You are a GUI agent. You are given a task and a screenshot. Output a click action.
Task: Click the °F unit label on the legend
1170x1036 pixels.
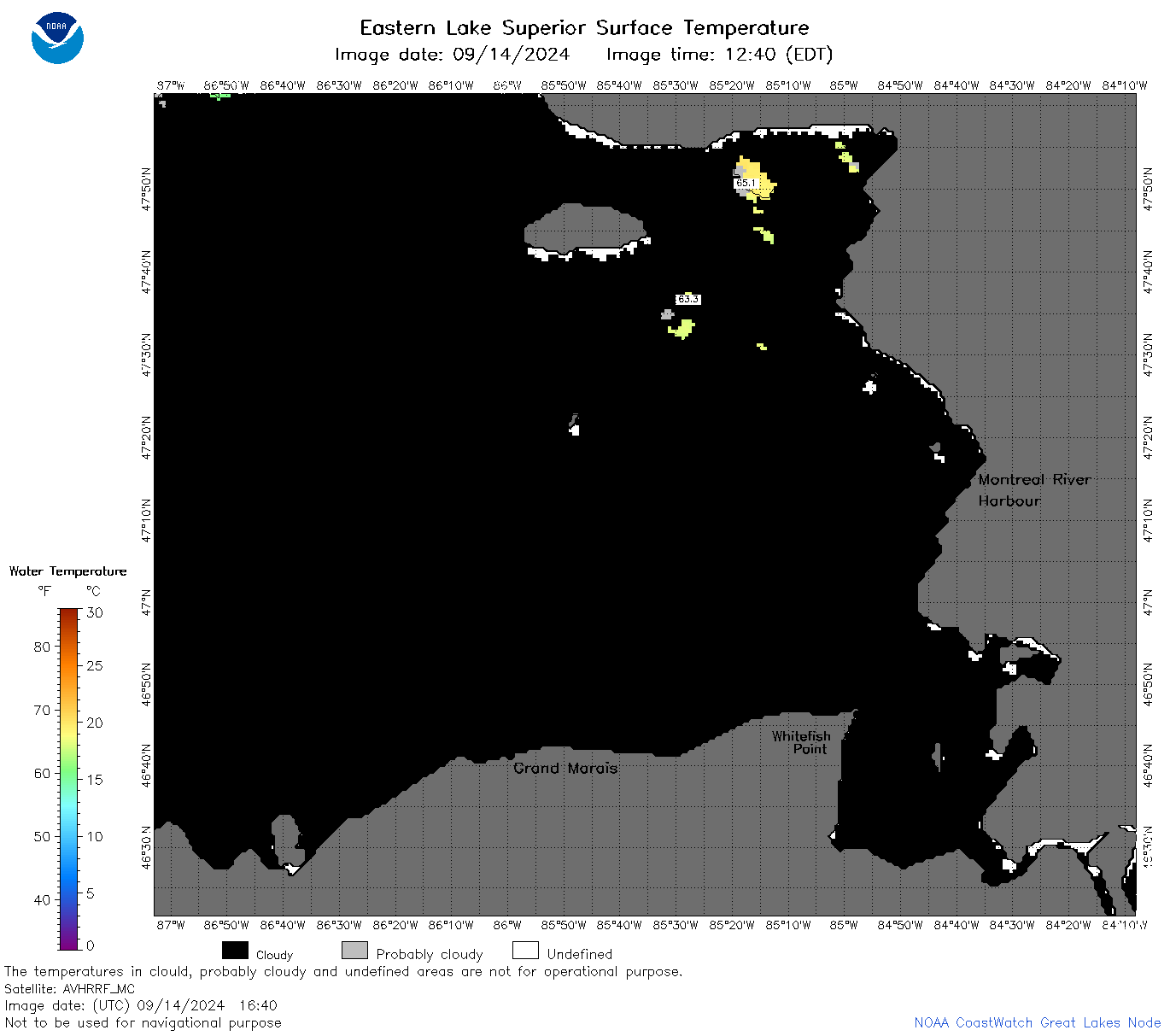coord(44,591)
